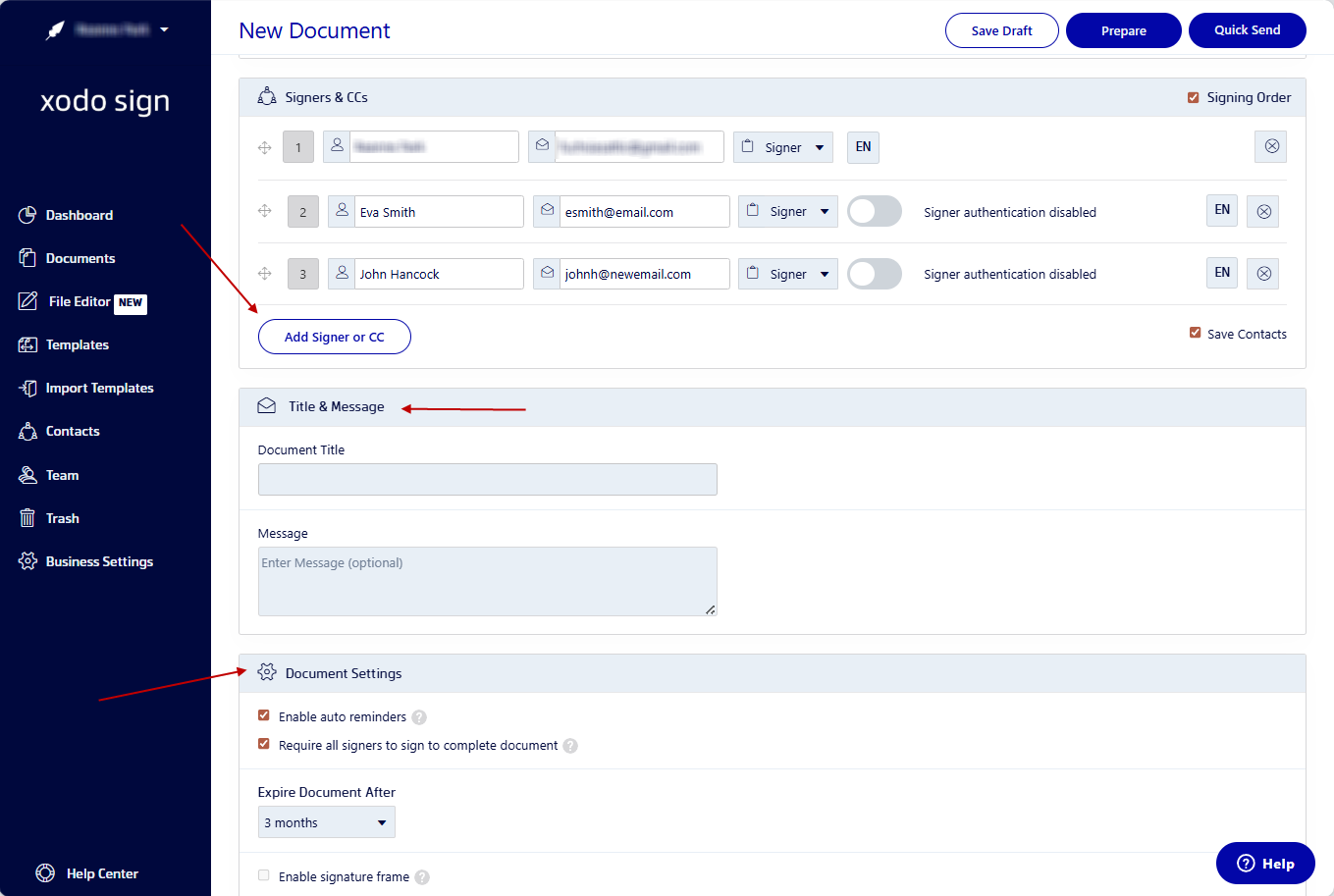
Task: Click the gear icon in Document Settings header
Action: tap(266, 672)
